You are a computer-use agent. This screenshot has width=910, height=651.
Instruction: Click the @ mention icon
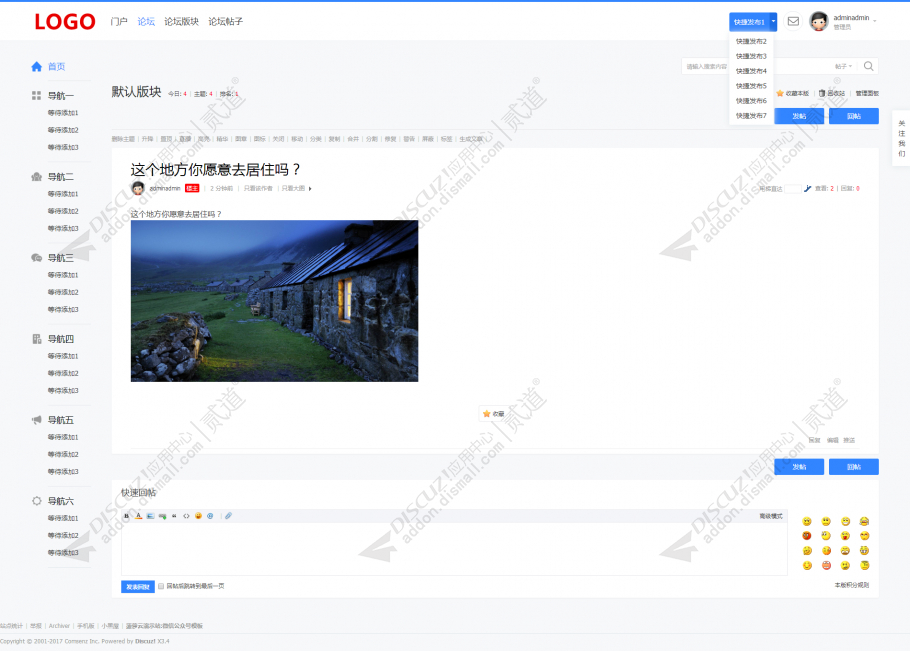coord(210,516)
